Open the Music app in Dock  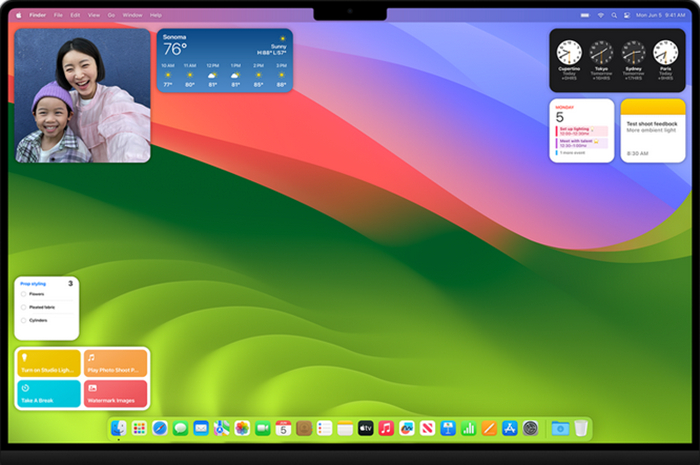click(386, 428)
